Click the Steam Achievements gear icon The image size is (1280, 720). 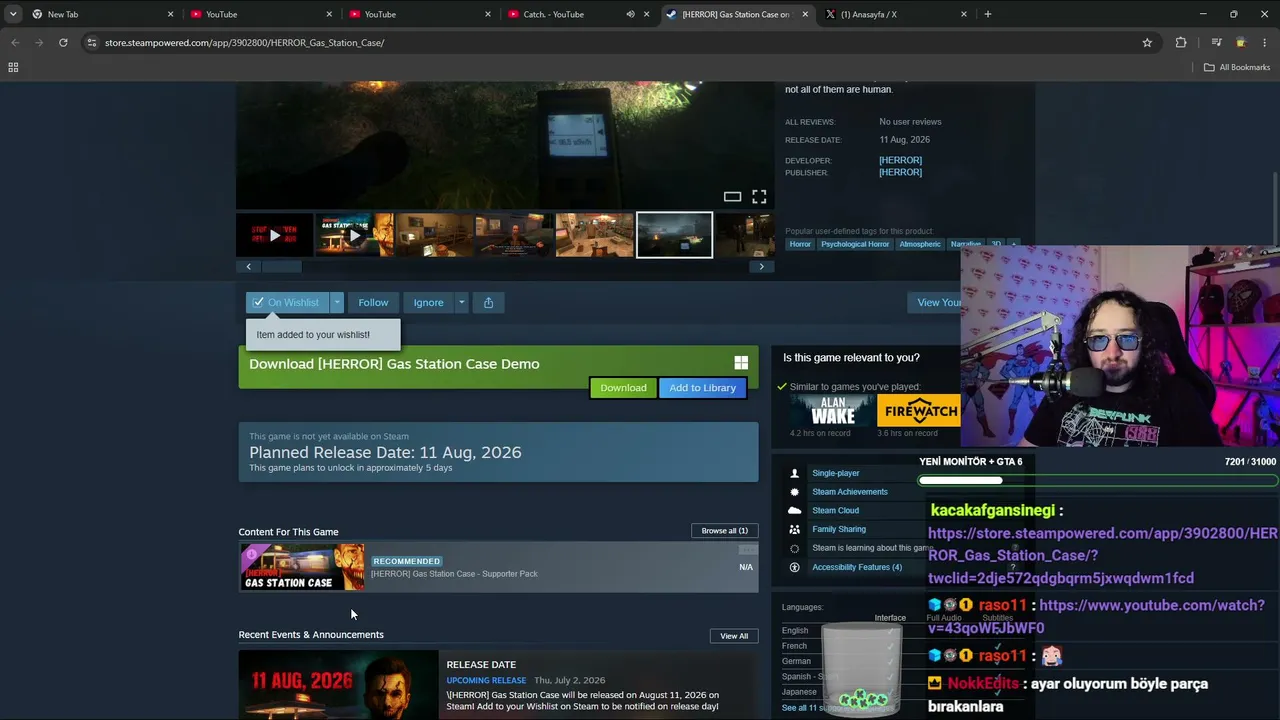(x=795, y=492)
